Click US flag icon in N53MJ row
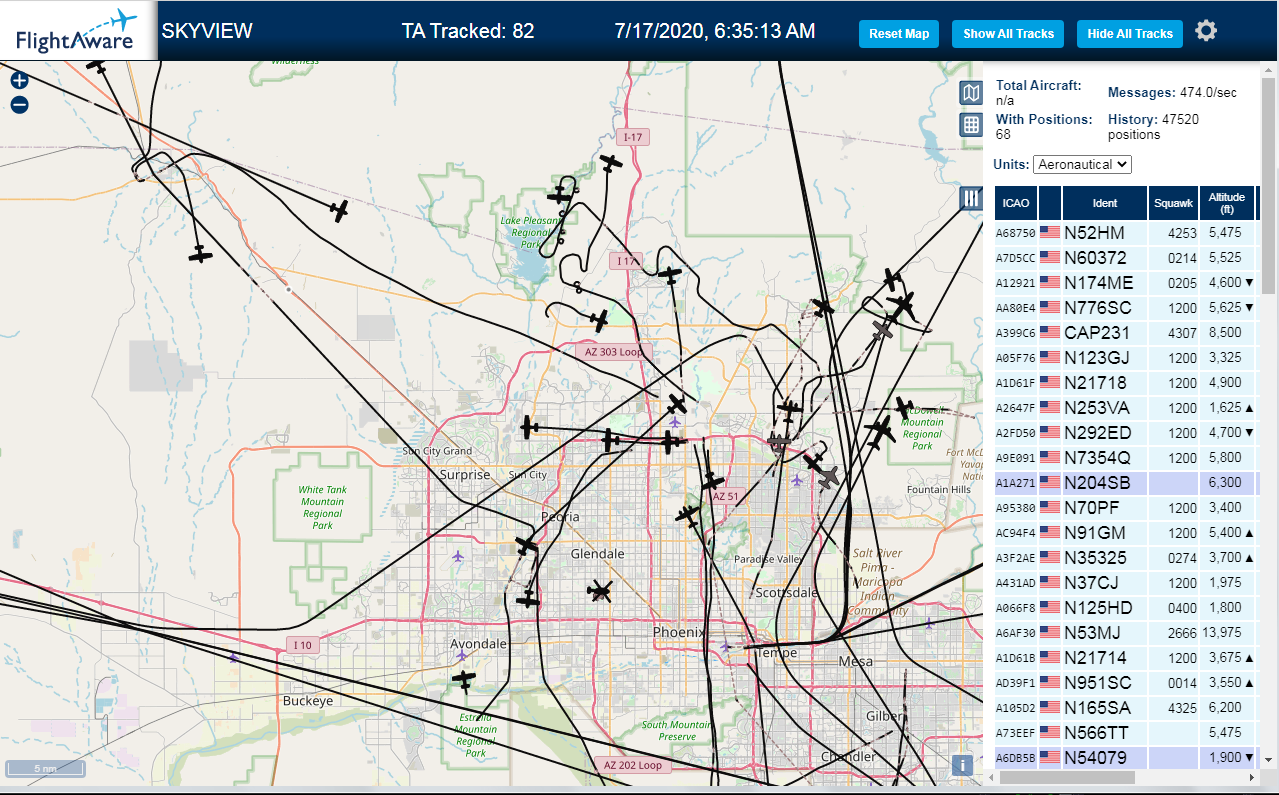The height and width of the screenshot is (795, 1279). (1050, 632)
